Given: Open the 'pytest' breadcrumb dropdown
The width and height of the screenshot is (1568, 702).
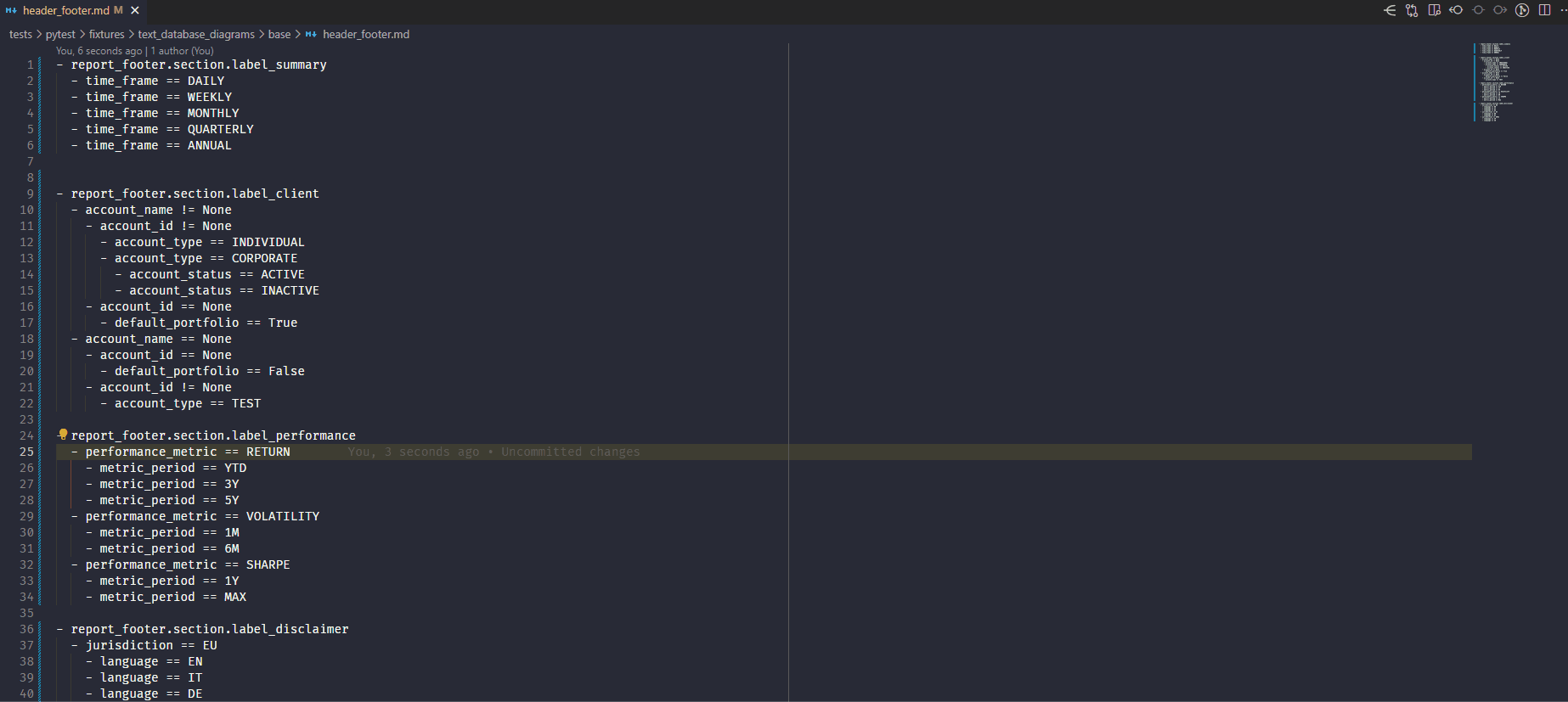Looking at the screenshot, I should (60, 34).
